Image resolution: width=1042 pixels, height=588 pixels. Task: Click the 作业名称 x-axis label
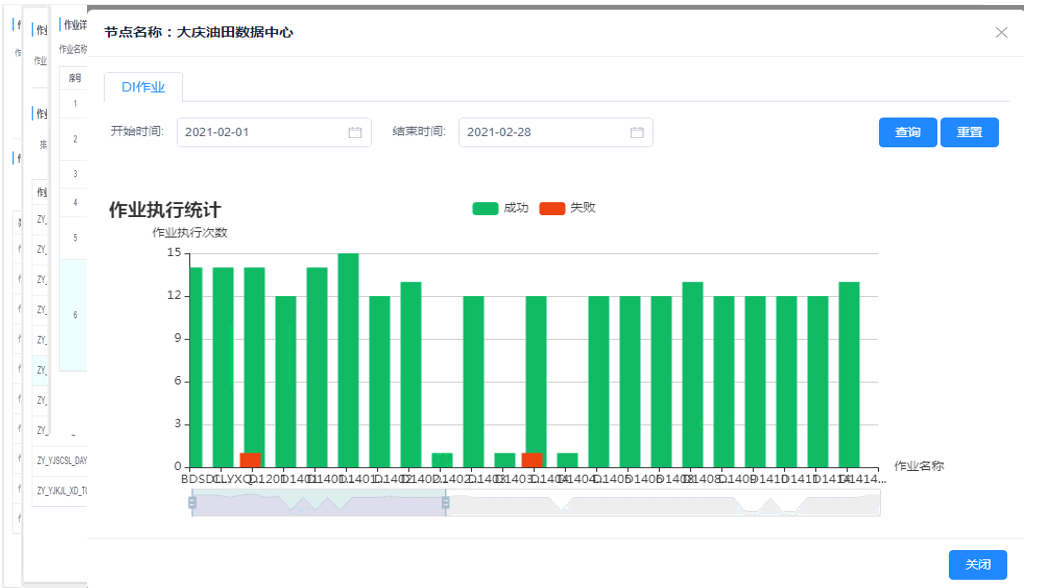pyautogui.click(x=919, y=466)
